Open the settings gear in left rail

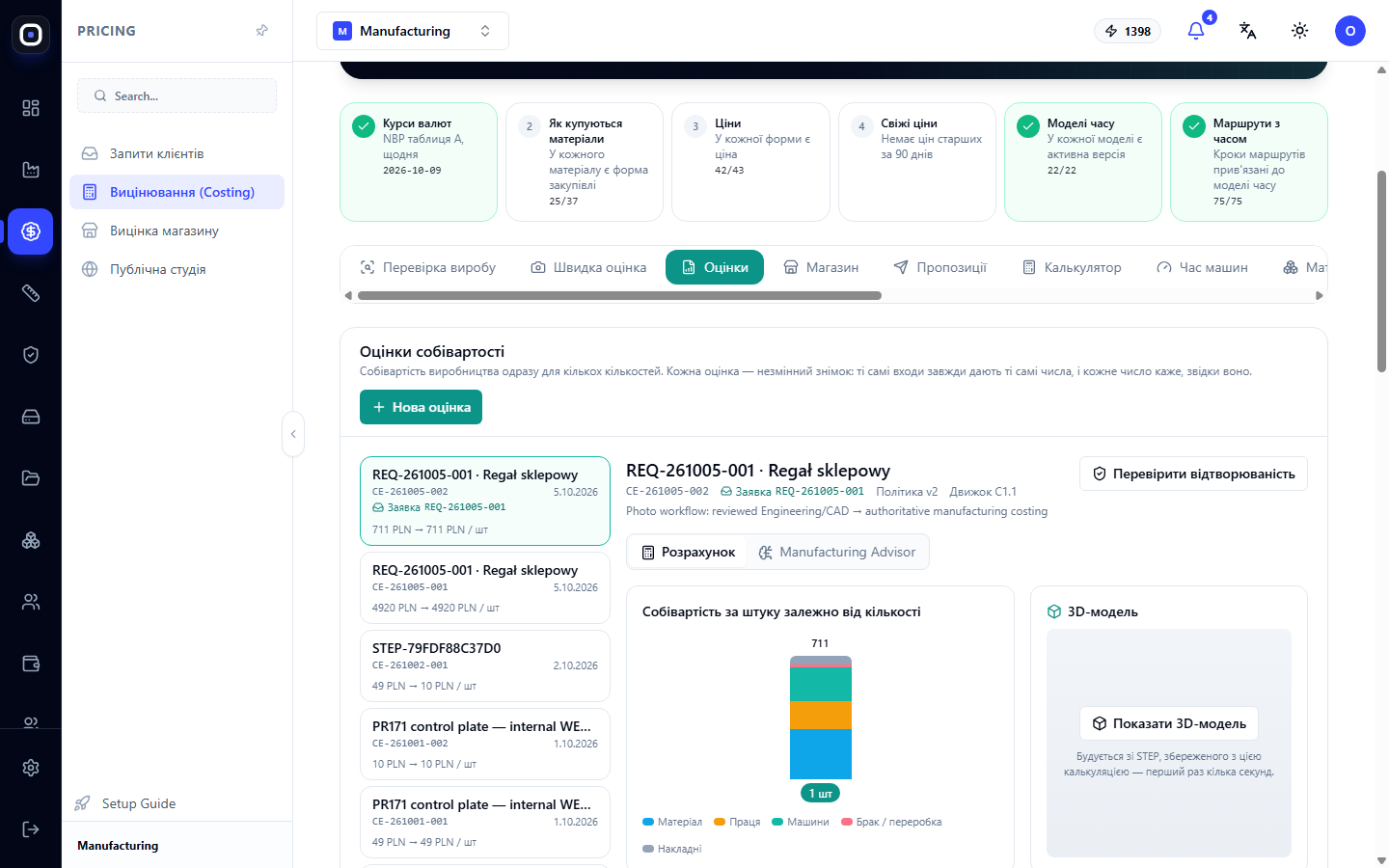tap(31, 768)
